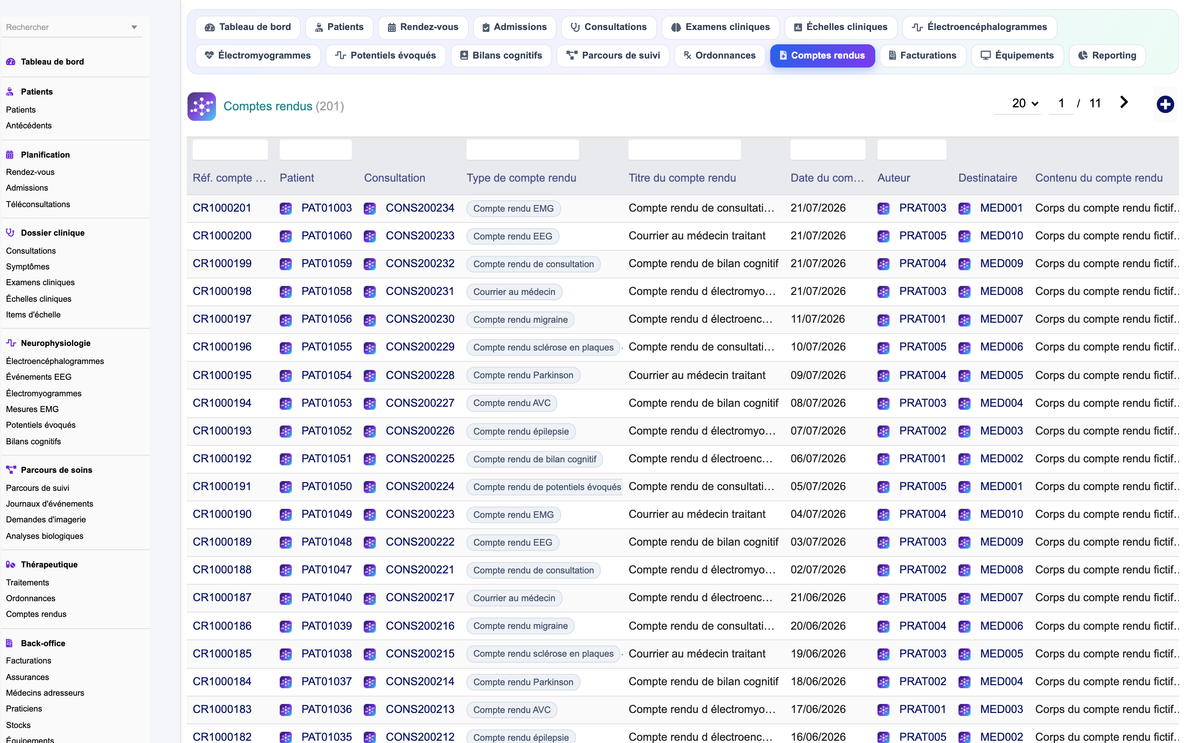Click the Auteur column filter field

point(912,150)
